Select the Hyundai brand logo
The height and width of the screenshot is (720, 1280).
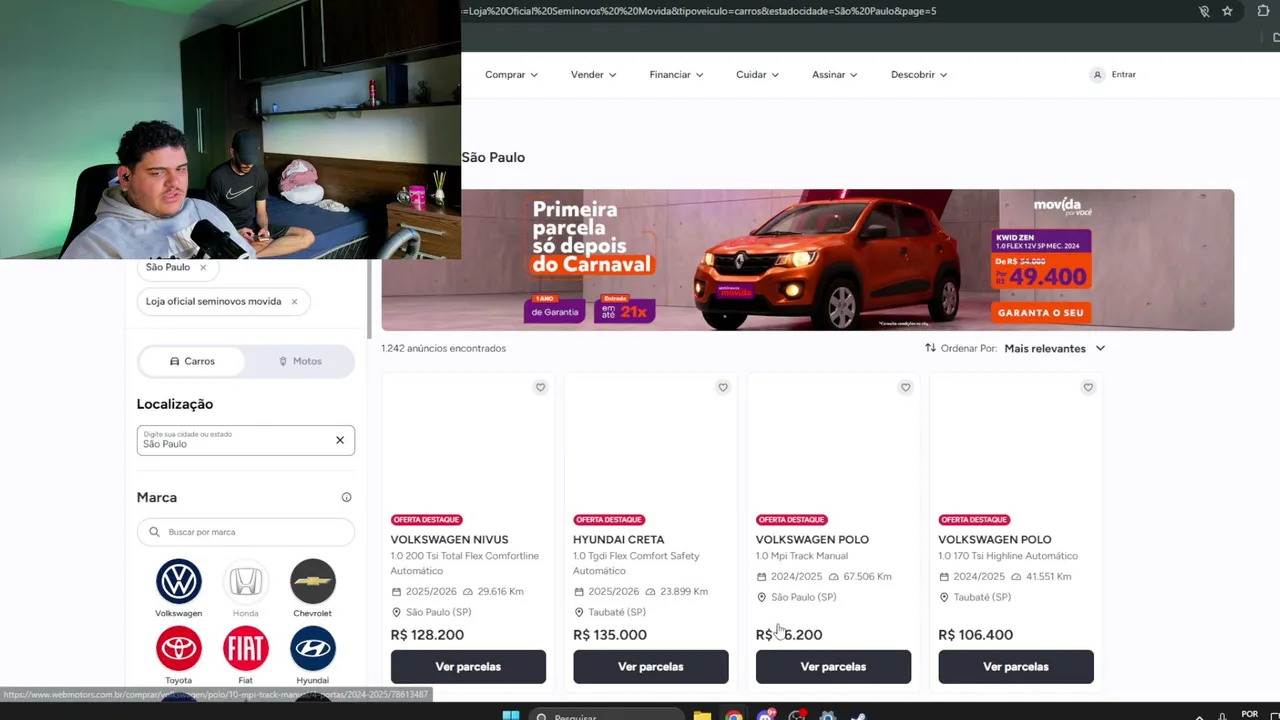click(x=312, y=648)
